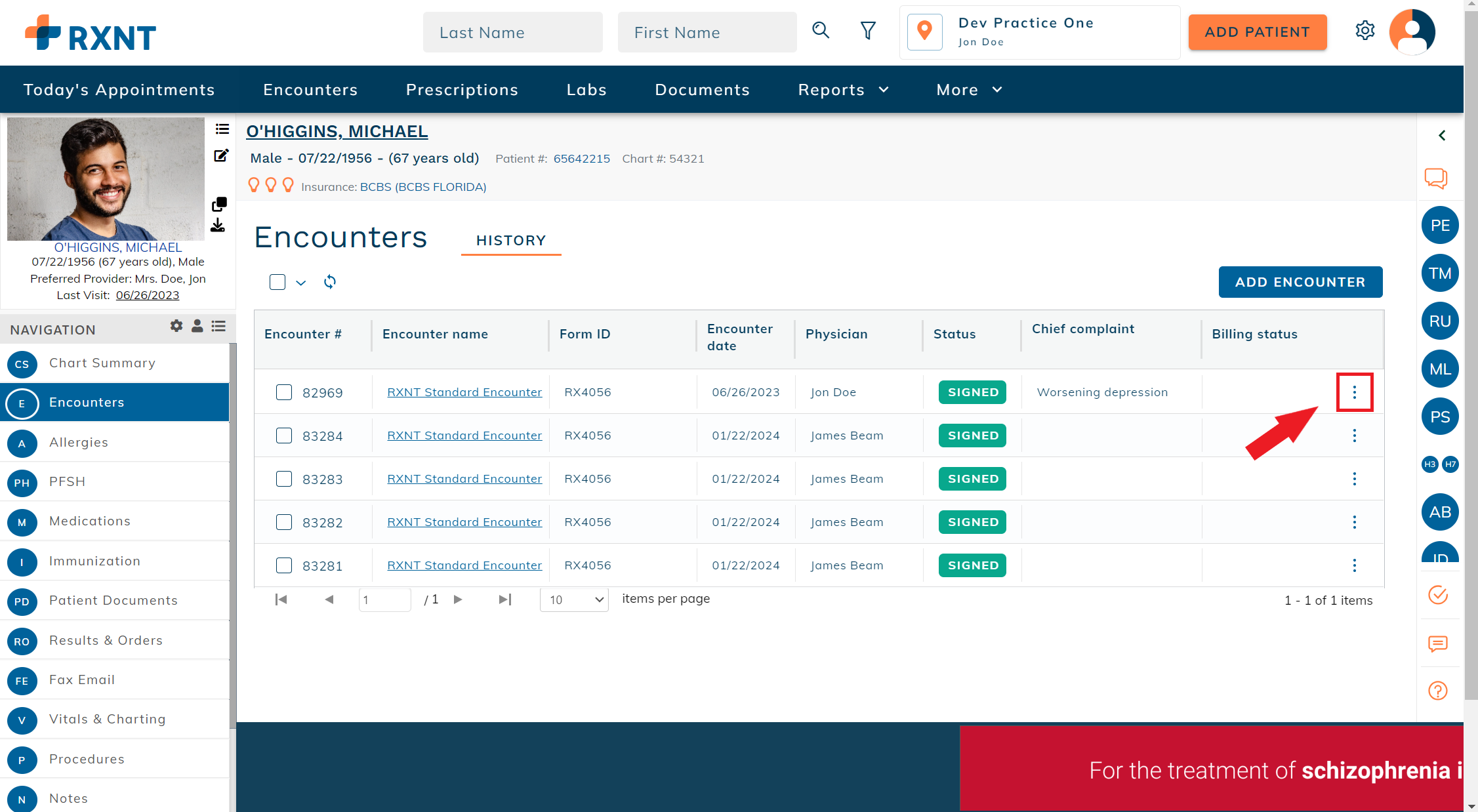
Task: Click the page number input field
Action: pos(385,599)
